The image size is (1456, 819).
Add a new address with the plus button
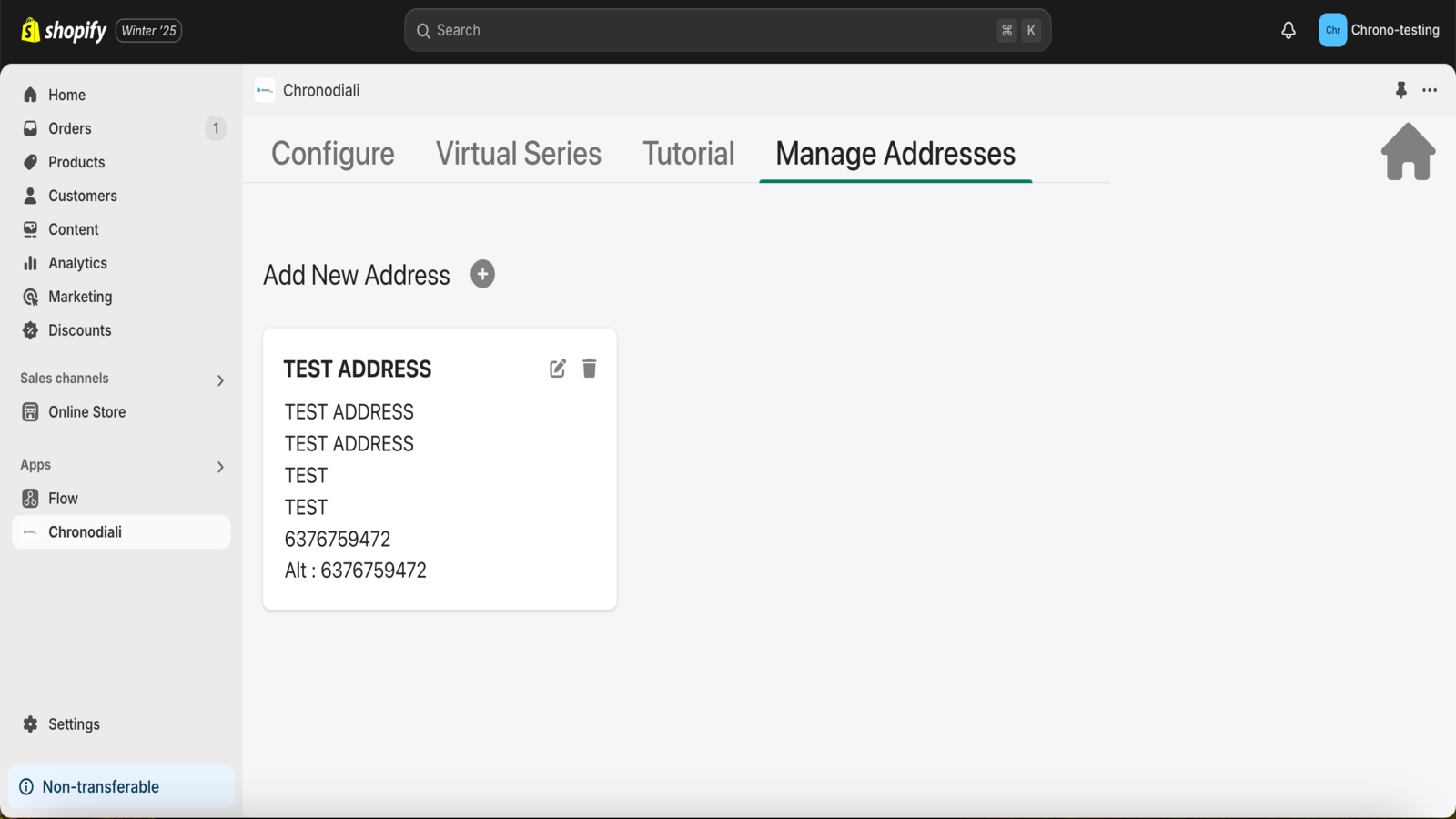(x=482, y=274)
